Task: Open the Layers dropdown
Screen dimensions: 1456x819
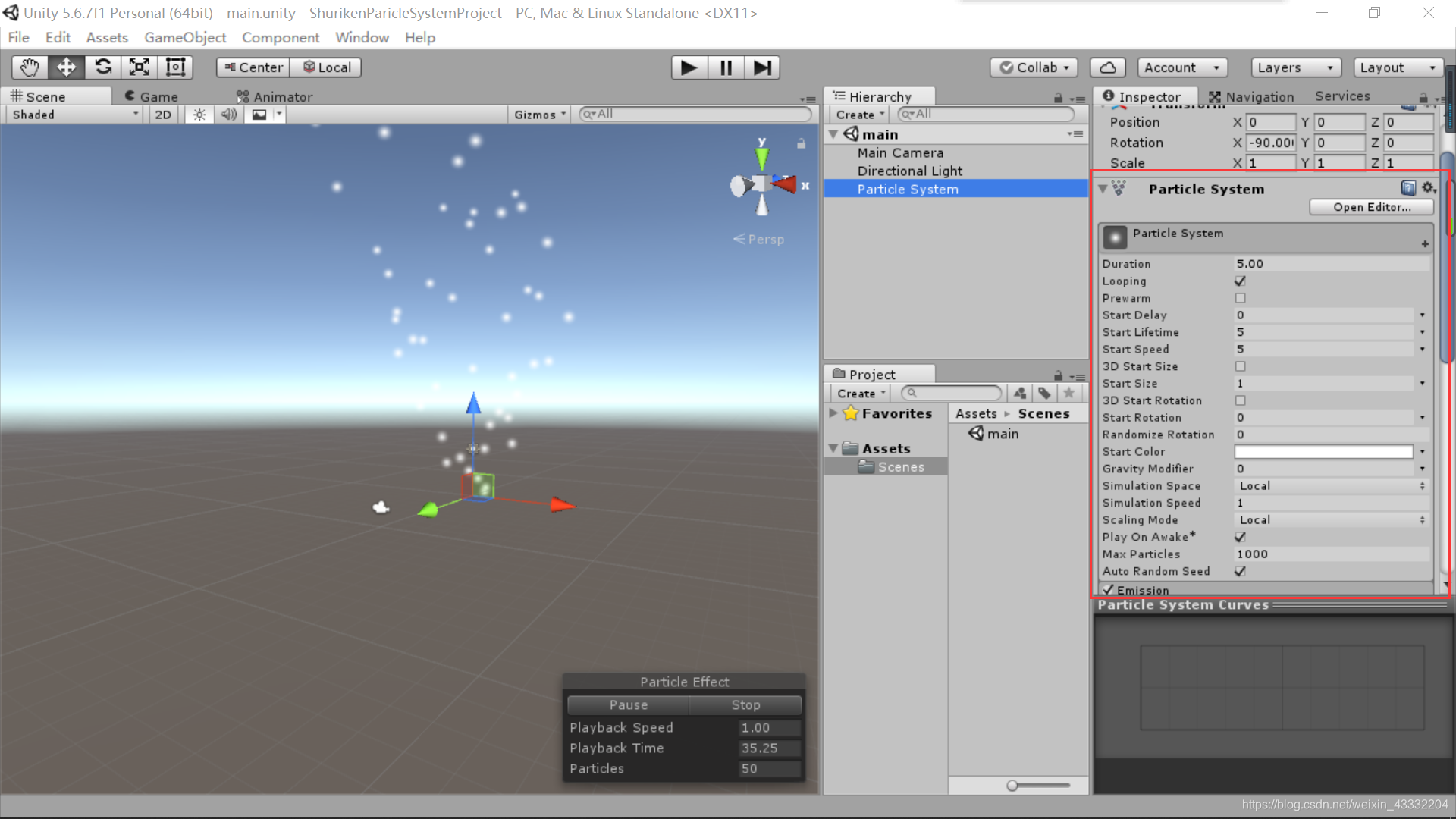Action: [1295, 67]
